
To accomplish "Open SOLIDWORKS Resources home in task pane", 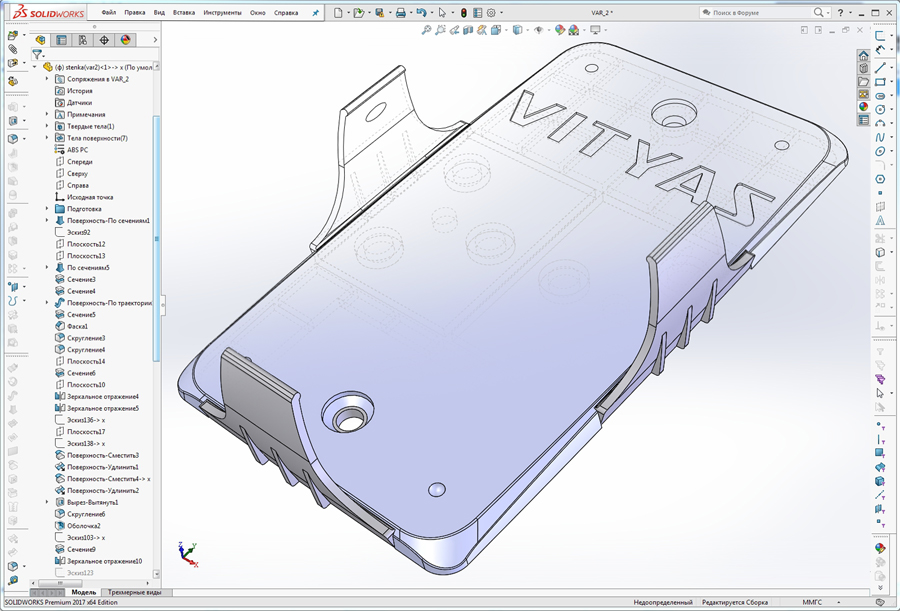I will (x=863, y=56).
